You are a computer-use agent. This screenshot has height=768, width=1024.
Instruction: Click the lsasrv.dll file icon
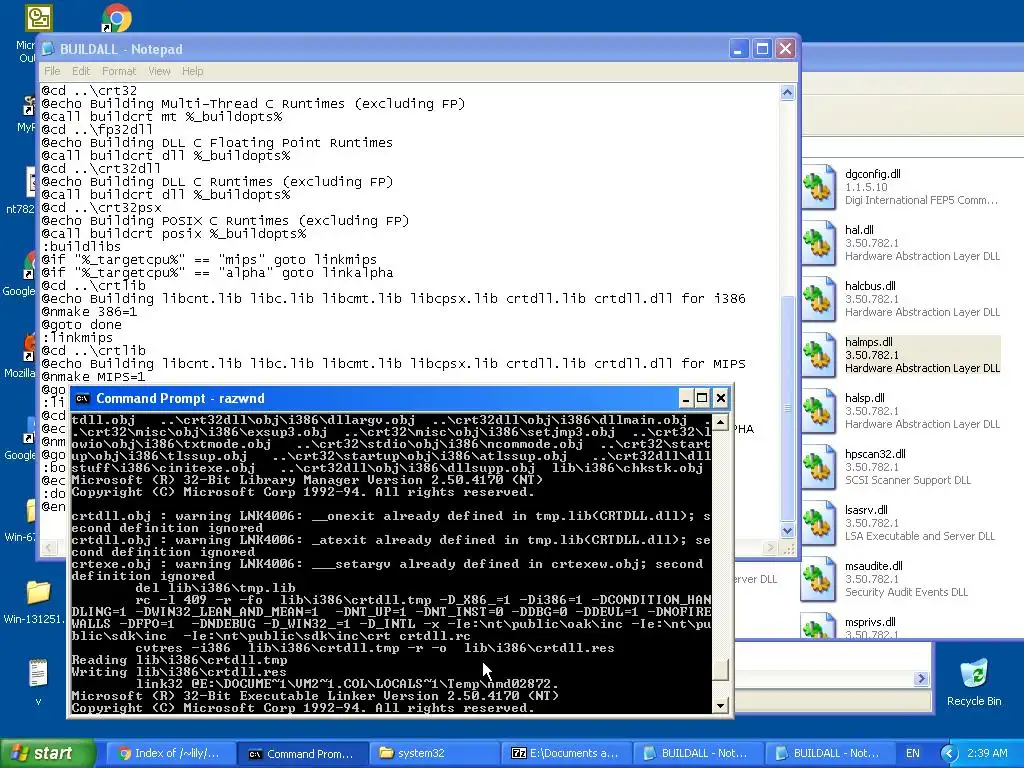pos(818,524)
